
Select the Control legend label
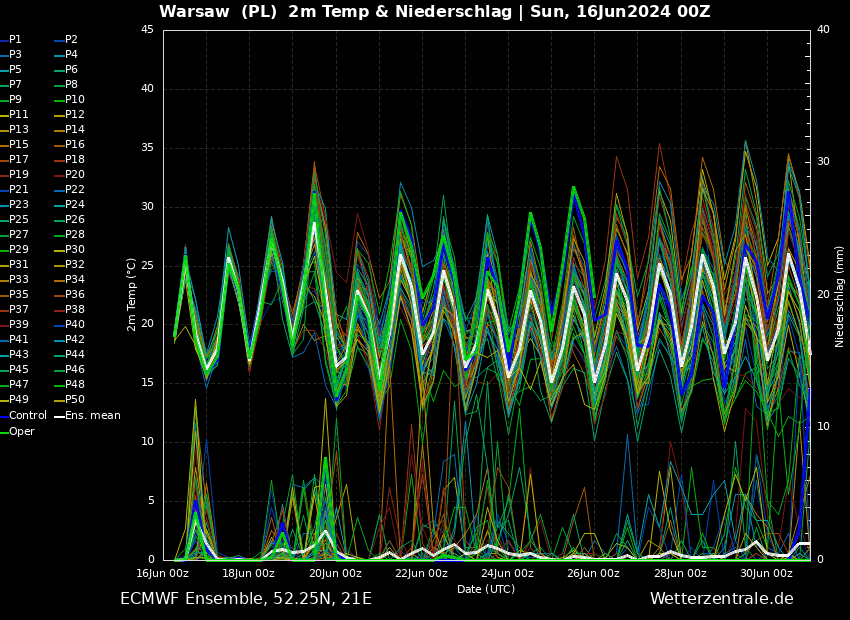point(28,416)
